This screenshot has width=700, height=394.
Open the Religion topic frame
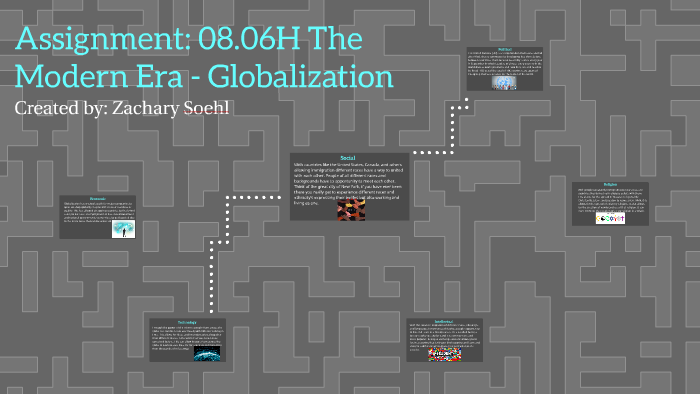[x=610, y=203]
